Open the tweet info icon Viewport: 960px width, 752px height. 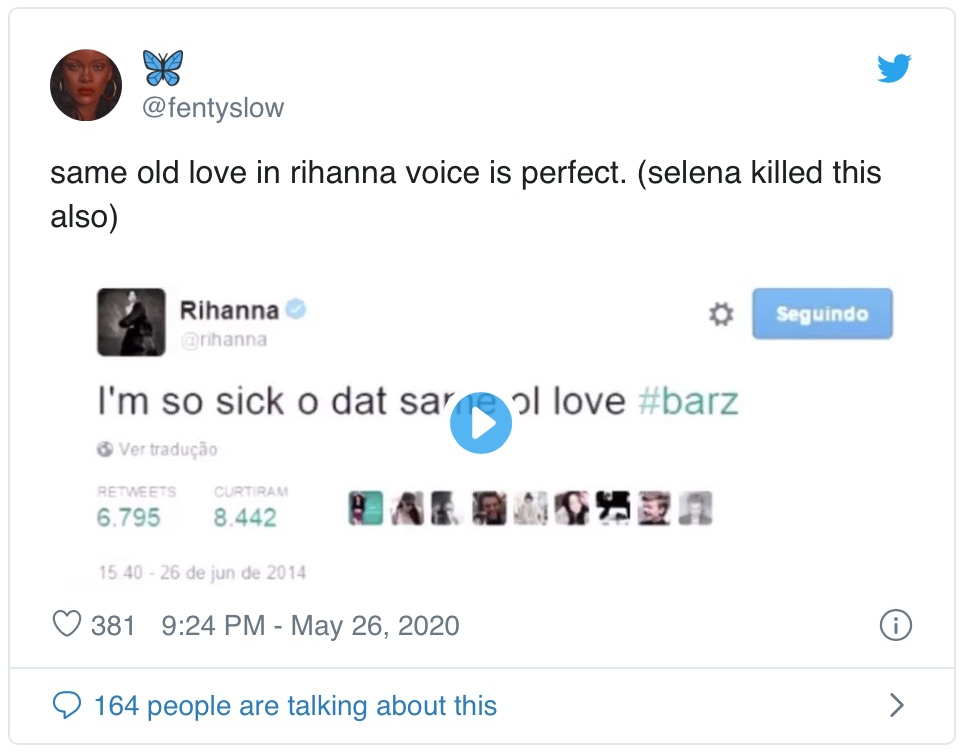pyautogui.click(x=895, y=625)
